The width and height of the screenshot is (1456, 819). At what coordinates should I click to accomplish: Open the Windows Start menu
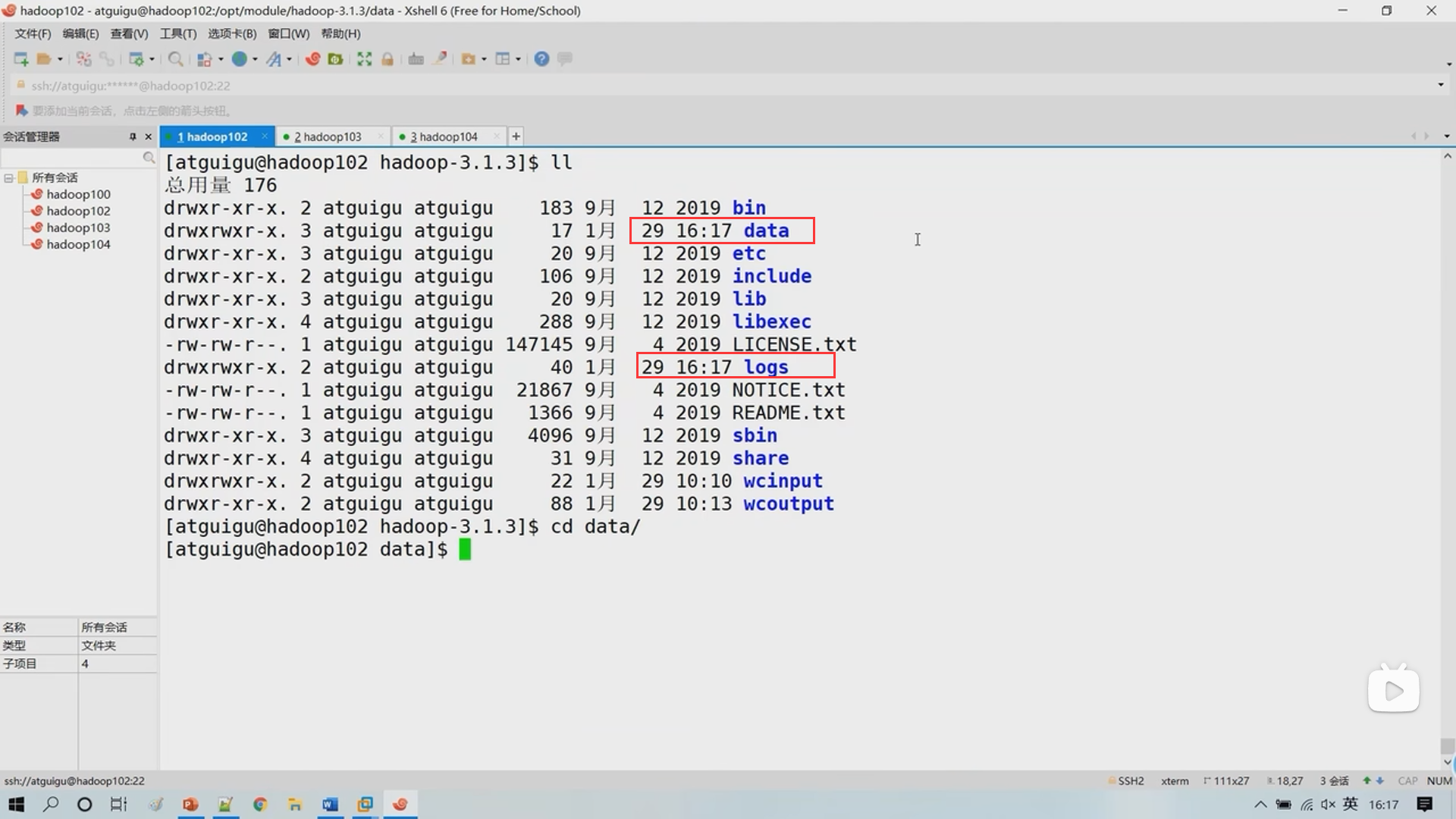point(17,805)
